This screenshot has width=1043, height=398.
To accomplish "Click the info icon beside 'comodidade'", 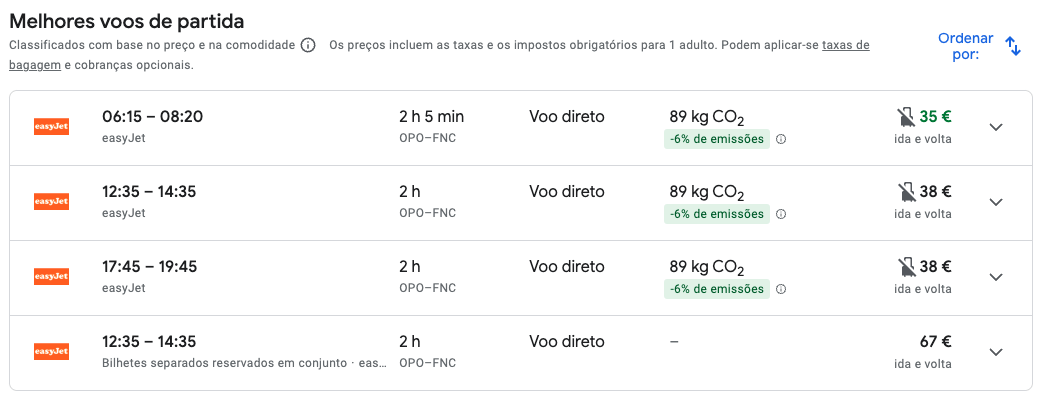I will click(307, 45).
